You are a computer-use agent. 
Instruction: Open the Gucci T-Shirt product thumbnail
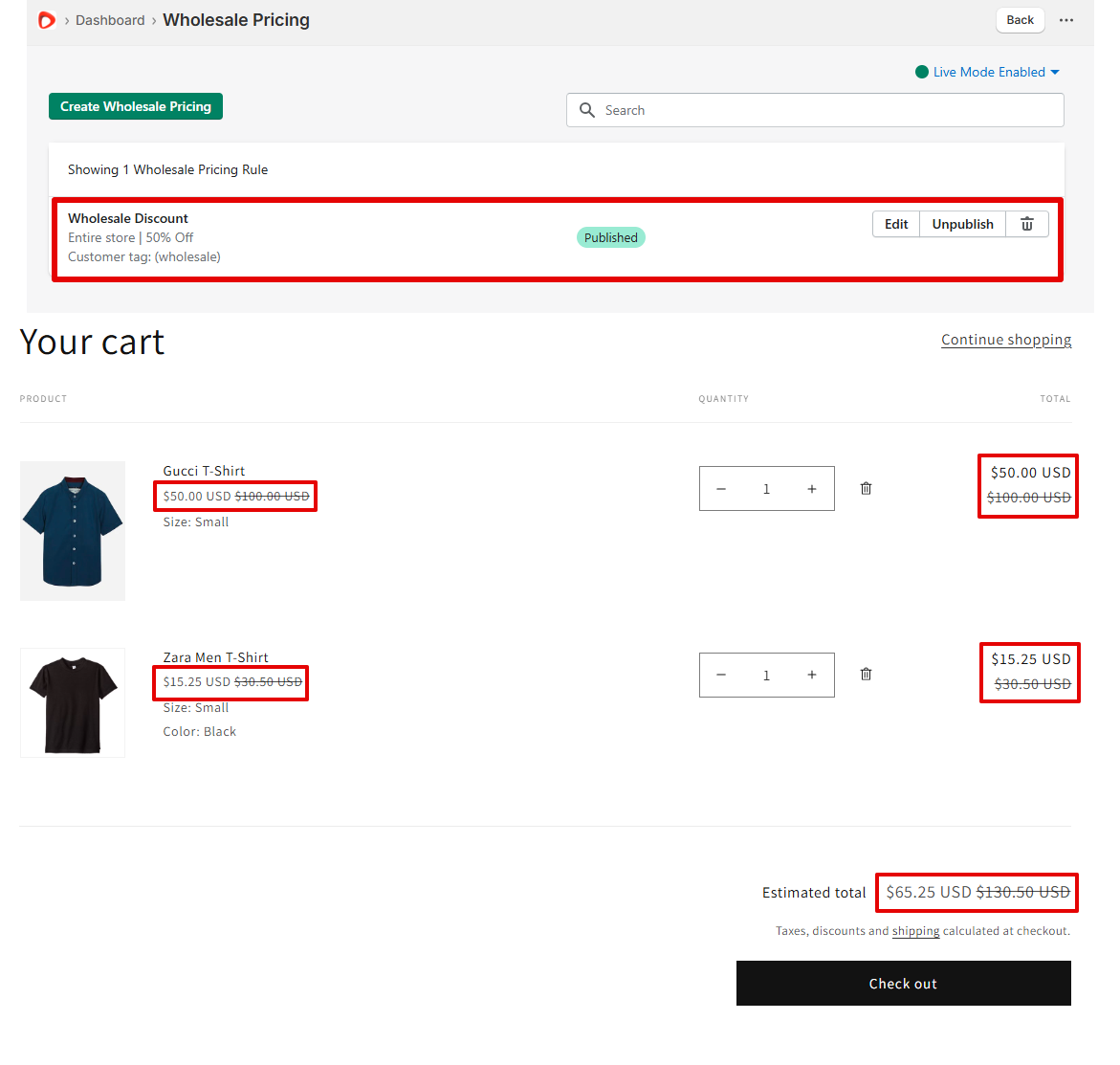coord(73,531)
